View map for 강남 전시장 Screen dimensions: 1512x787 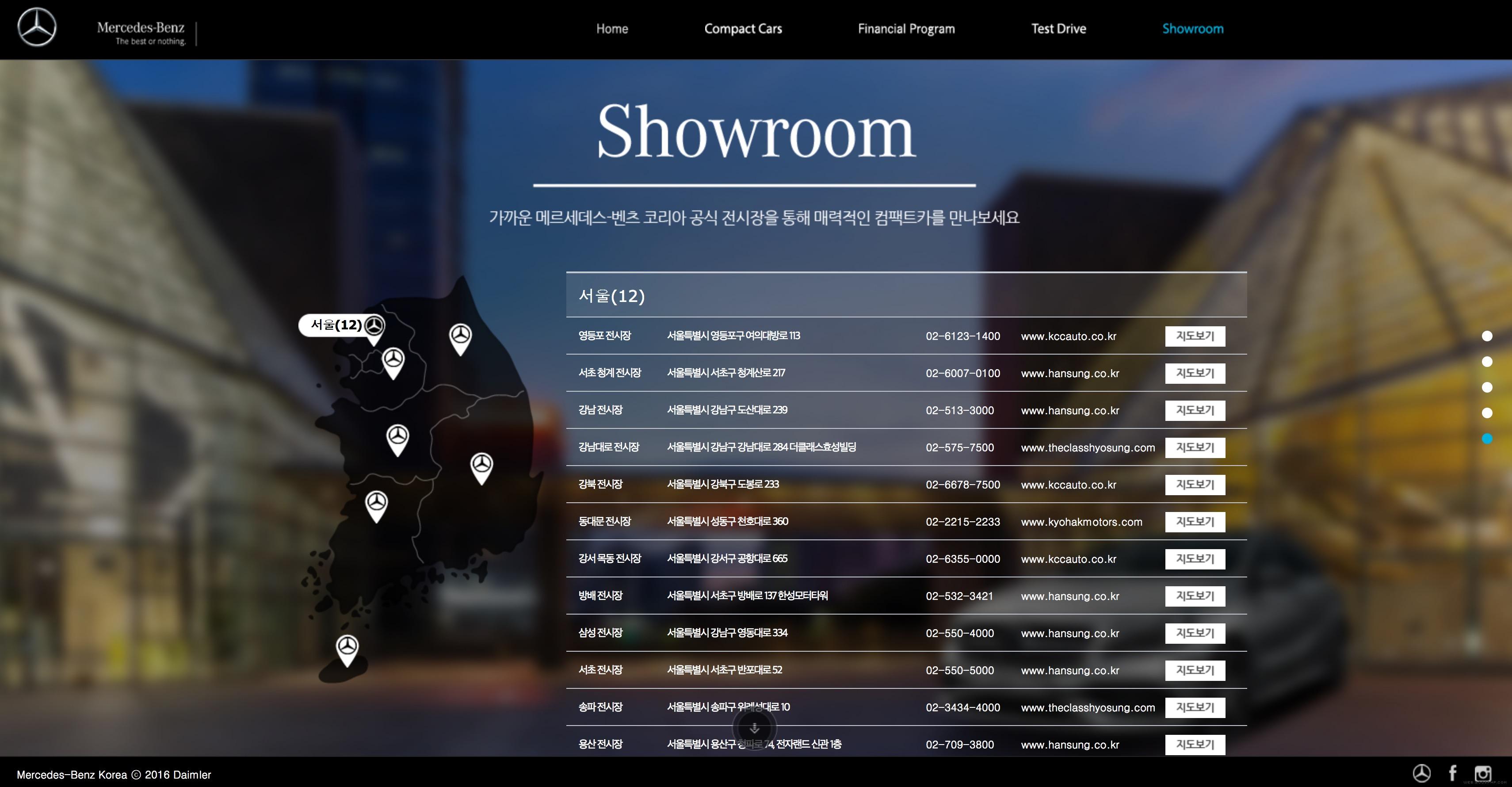(x=1195, y=410)
